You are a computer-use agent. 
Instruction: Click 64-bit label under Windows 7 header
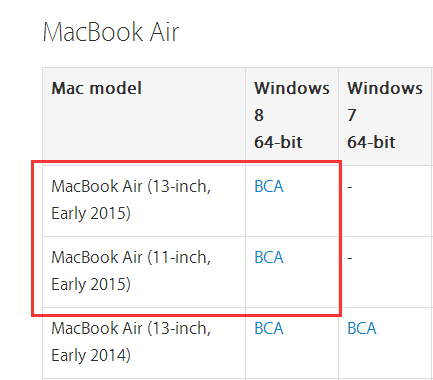click(371, 142)
